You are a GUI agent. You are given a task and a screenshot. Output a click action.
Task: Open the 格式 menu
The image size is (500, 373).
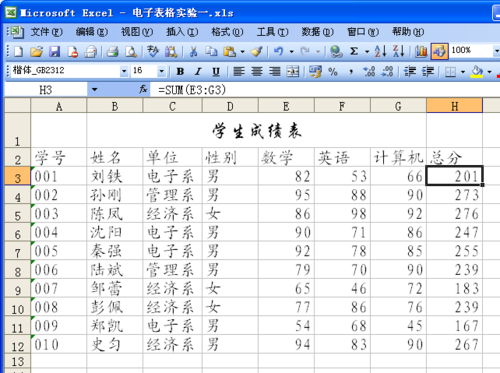pos(227,32)
